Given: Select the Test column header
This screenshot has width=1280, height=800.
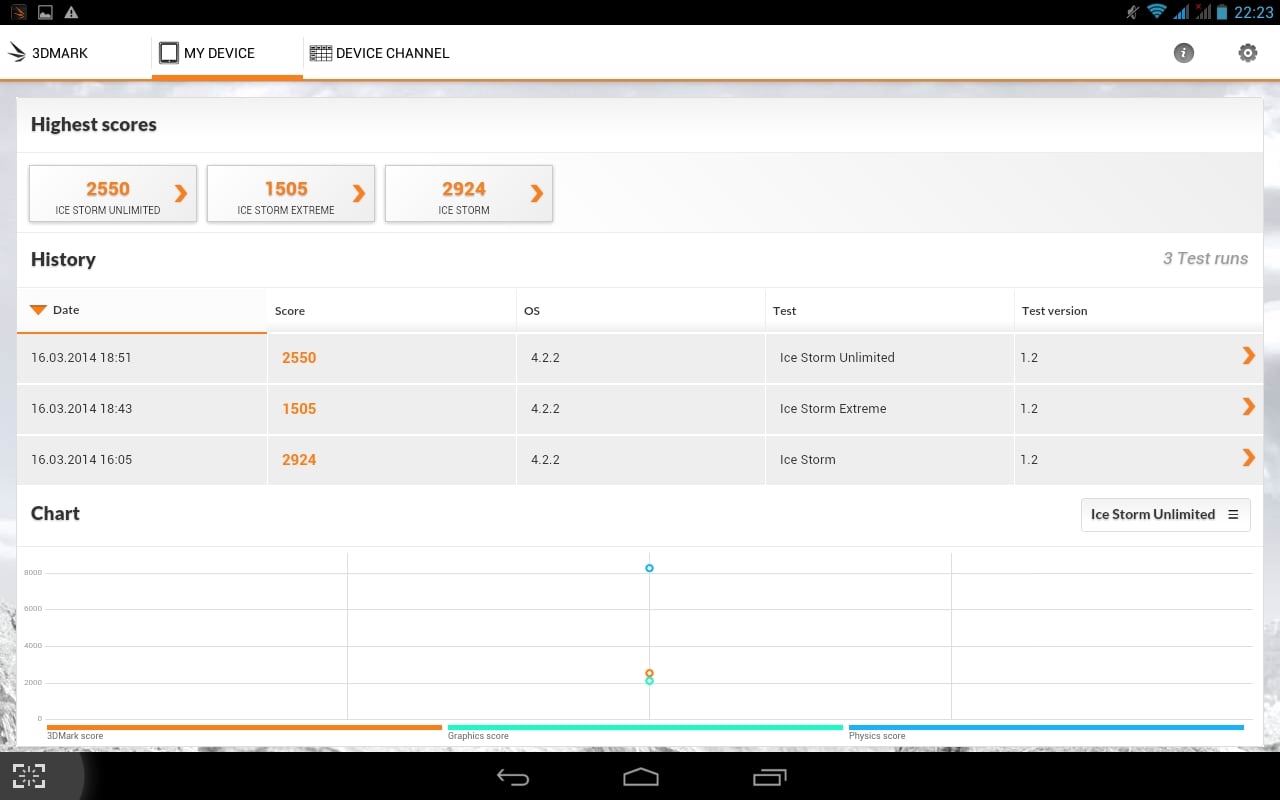Looking at the screenshot, I should [x=889, y=311].
